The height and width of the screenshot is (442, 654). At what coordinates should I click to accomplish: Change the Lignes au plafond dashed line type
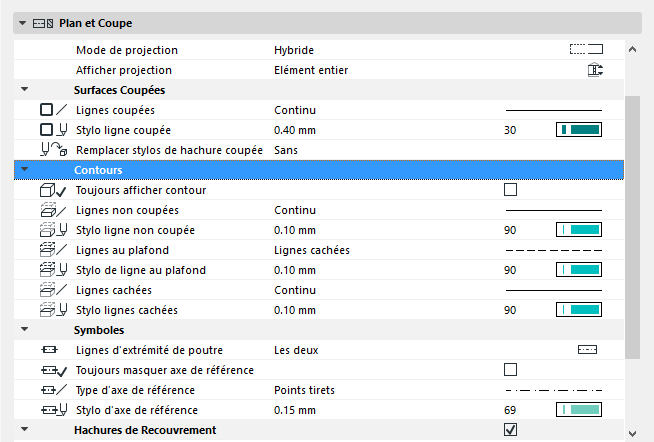coord(553,250)
